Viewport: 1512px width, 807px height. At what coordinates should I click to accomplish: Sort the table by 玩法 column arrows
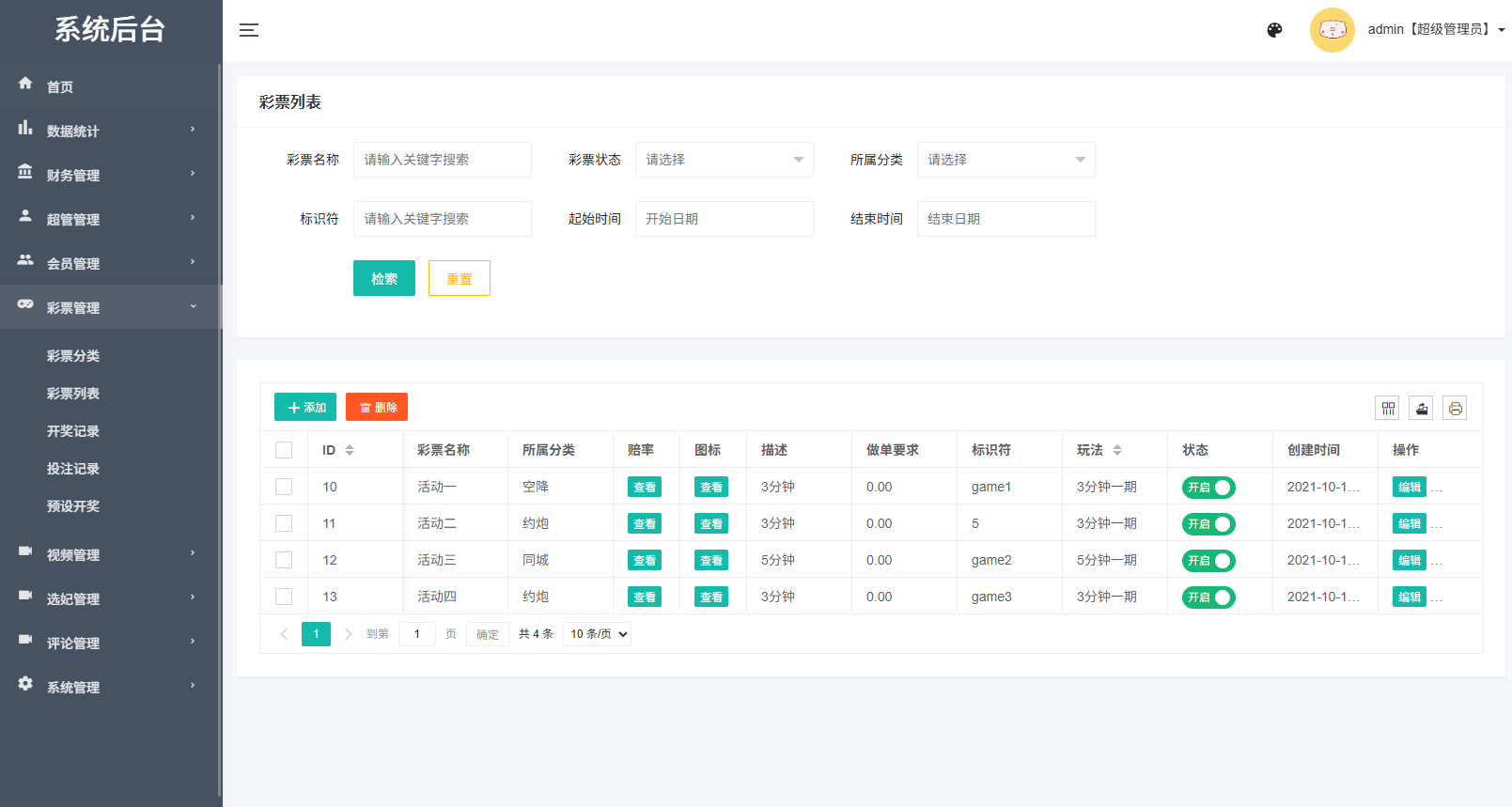point(1117,450)
